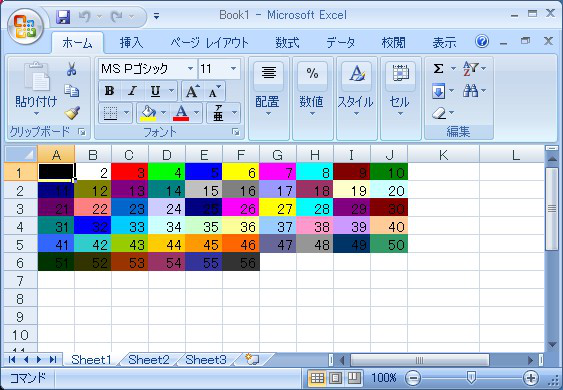The width and height of the screenshot is (563, 390).
Task: Open the 表示 tab
Action: pyautogui.click(x=444, y=43)
